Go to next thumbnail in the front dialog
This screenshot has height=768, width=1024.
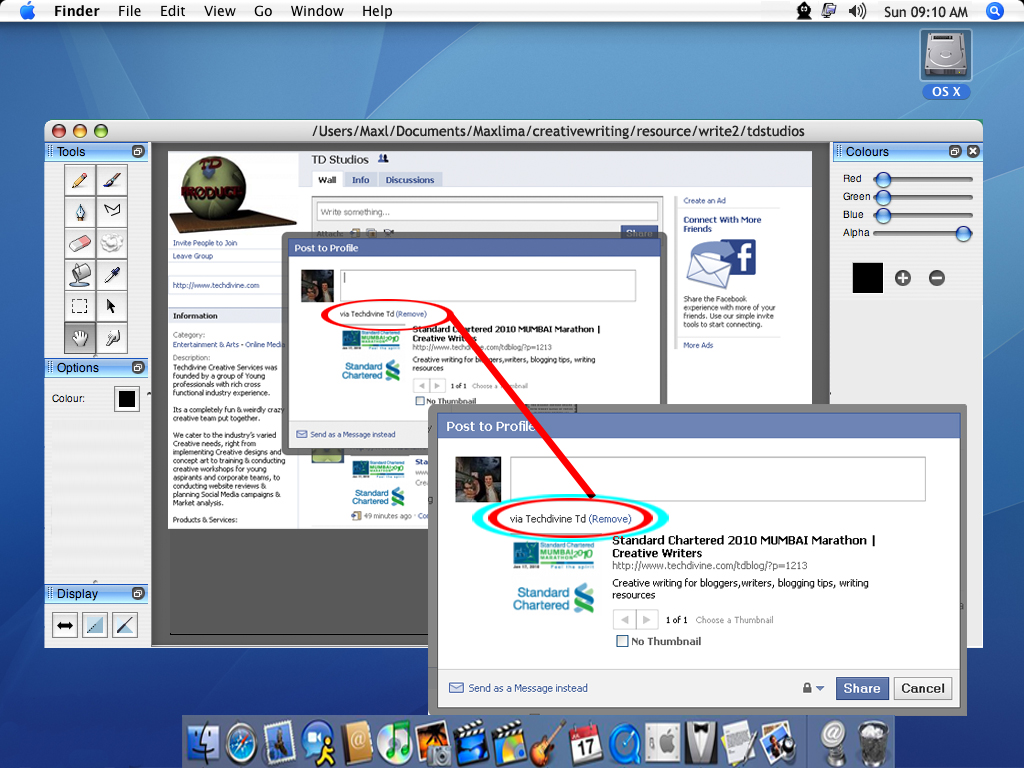click(x=647, y=620)
